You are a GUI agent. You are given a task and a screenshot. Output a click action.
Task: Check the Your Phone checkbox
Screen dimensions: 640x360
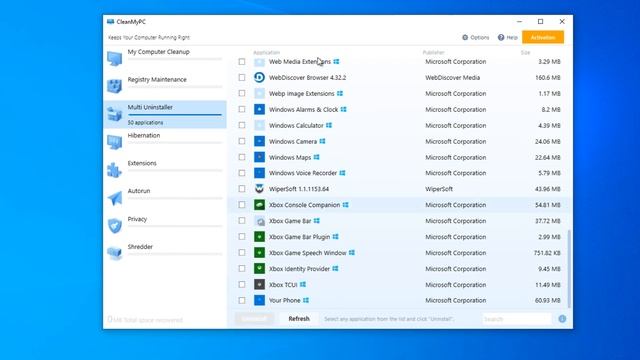click(242, 300)
